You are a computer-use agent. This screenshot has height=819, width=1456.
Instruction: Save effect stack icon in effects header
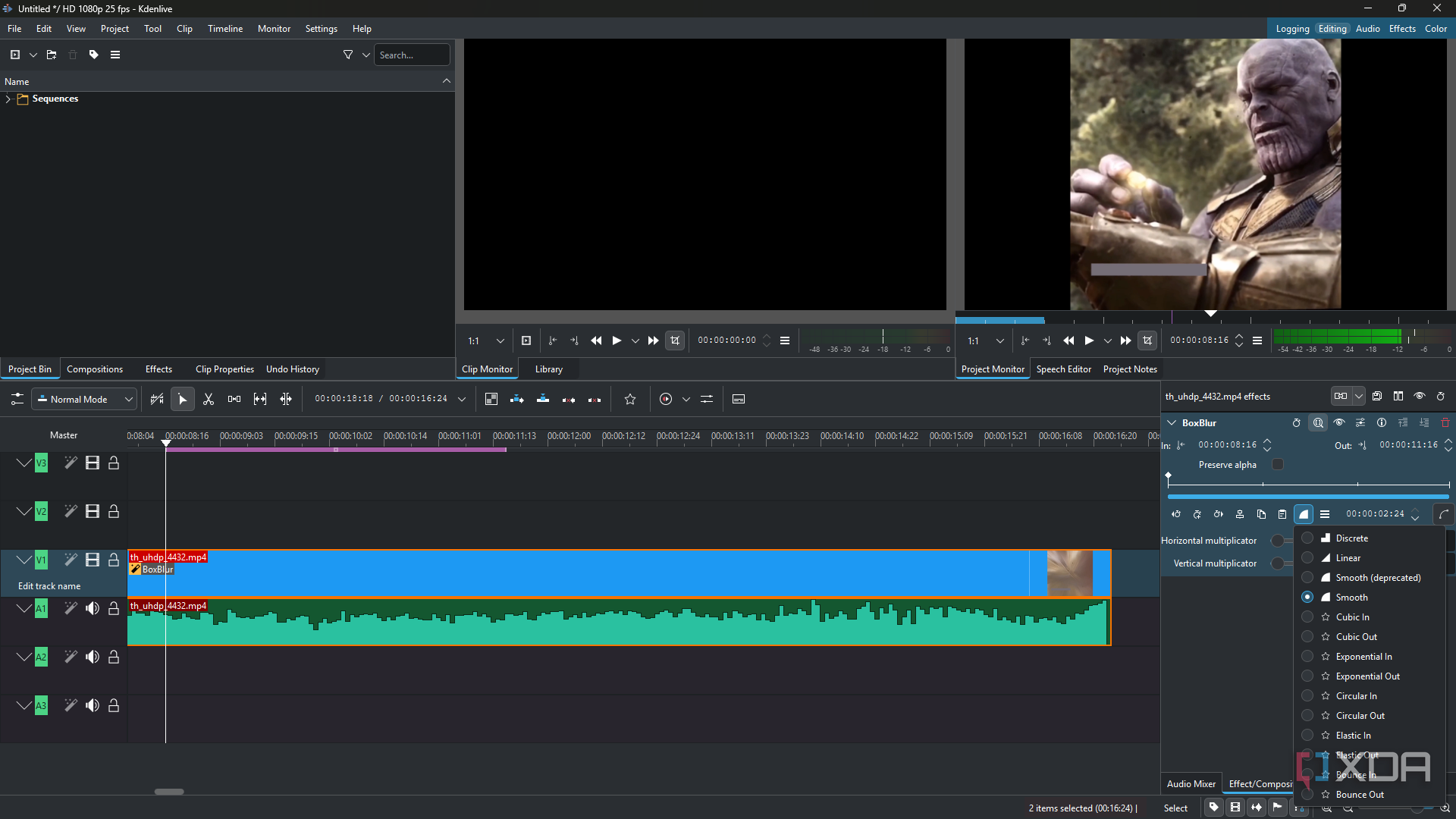[1377, 396]
